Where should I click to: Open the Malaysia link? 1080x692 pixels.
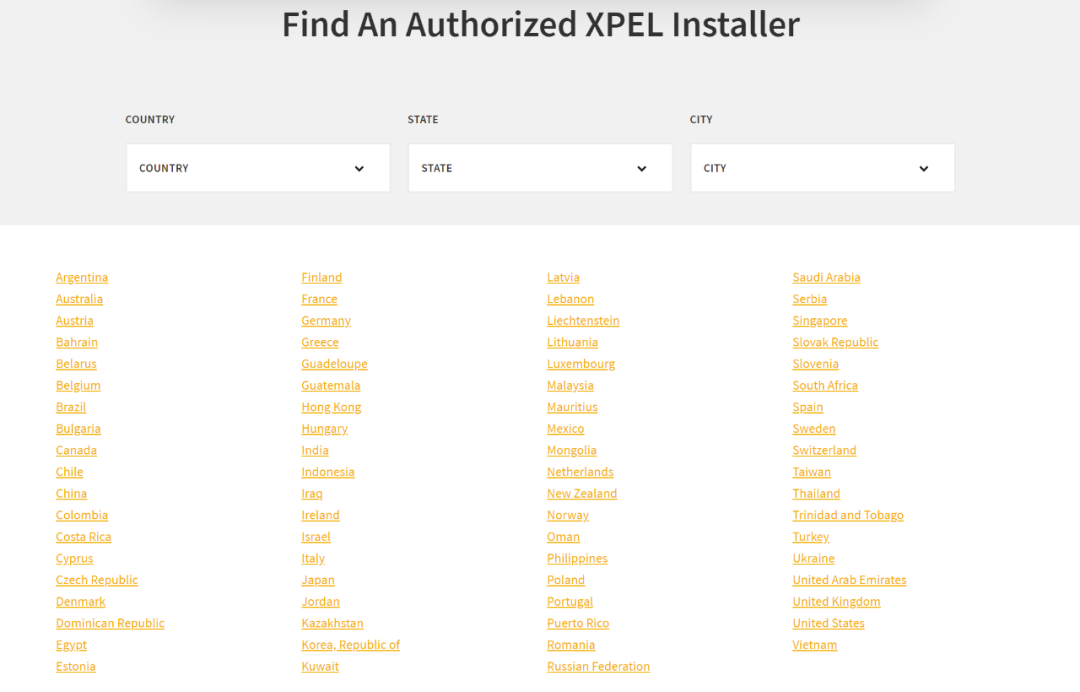click(x=570, y=386)
